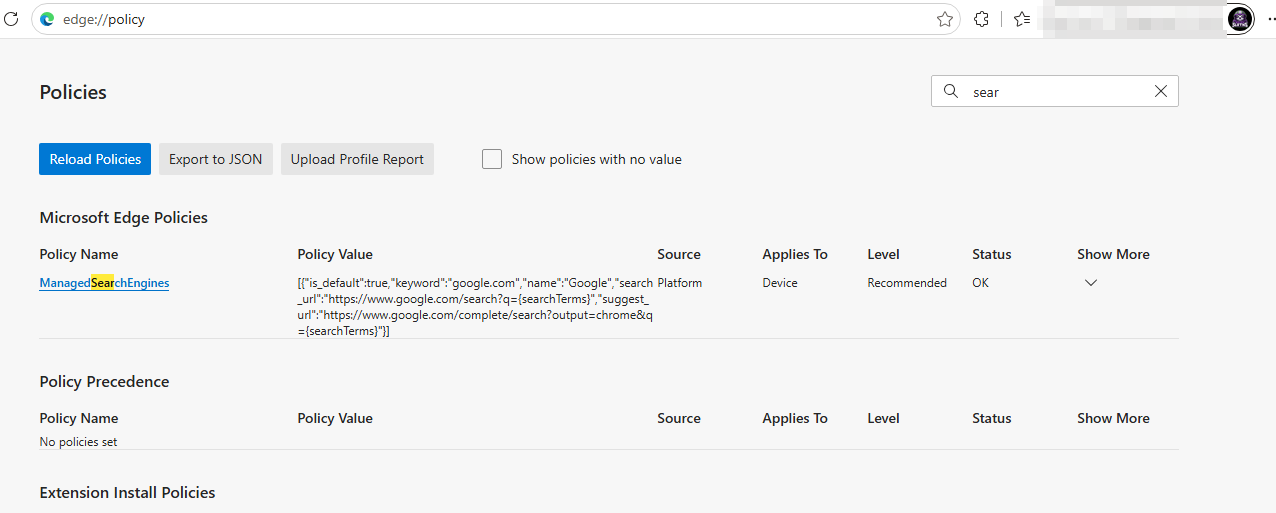Open the ManagedSearchEngines policy link
Screen dimensions: 1276x513
(104, 283)
